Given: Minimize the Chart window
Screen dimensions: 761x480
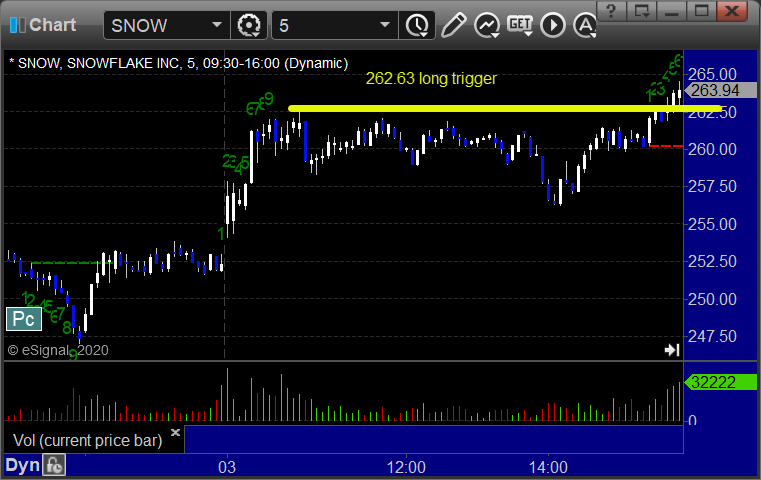Looking at the screenshot, I should pos(672,10).
